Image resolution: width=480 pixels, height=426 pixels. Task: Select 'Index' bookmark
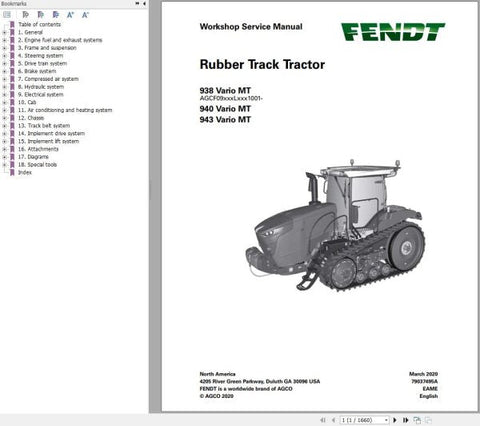click(x=25, y=172)
